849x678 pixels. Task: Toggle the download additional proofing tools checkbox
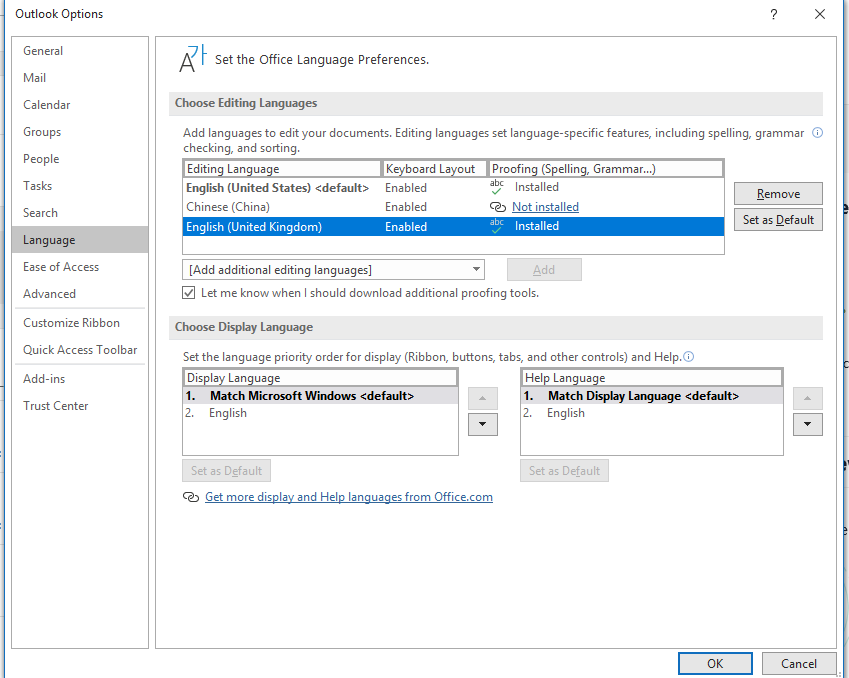tap(188, 293)
